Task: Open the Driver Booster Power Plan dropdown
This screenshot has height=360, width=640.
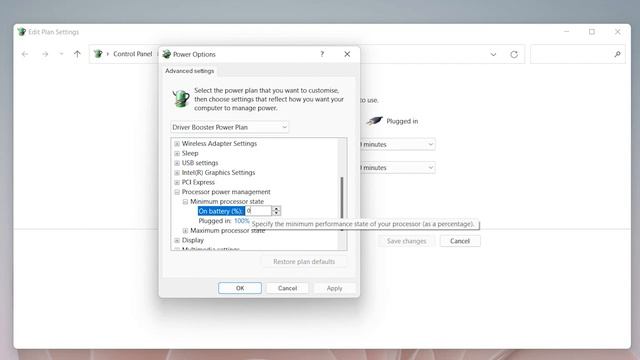Action: pos(229,127)
